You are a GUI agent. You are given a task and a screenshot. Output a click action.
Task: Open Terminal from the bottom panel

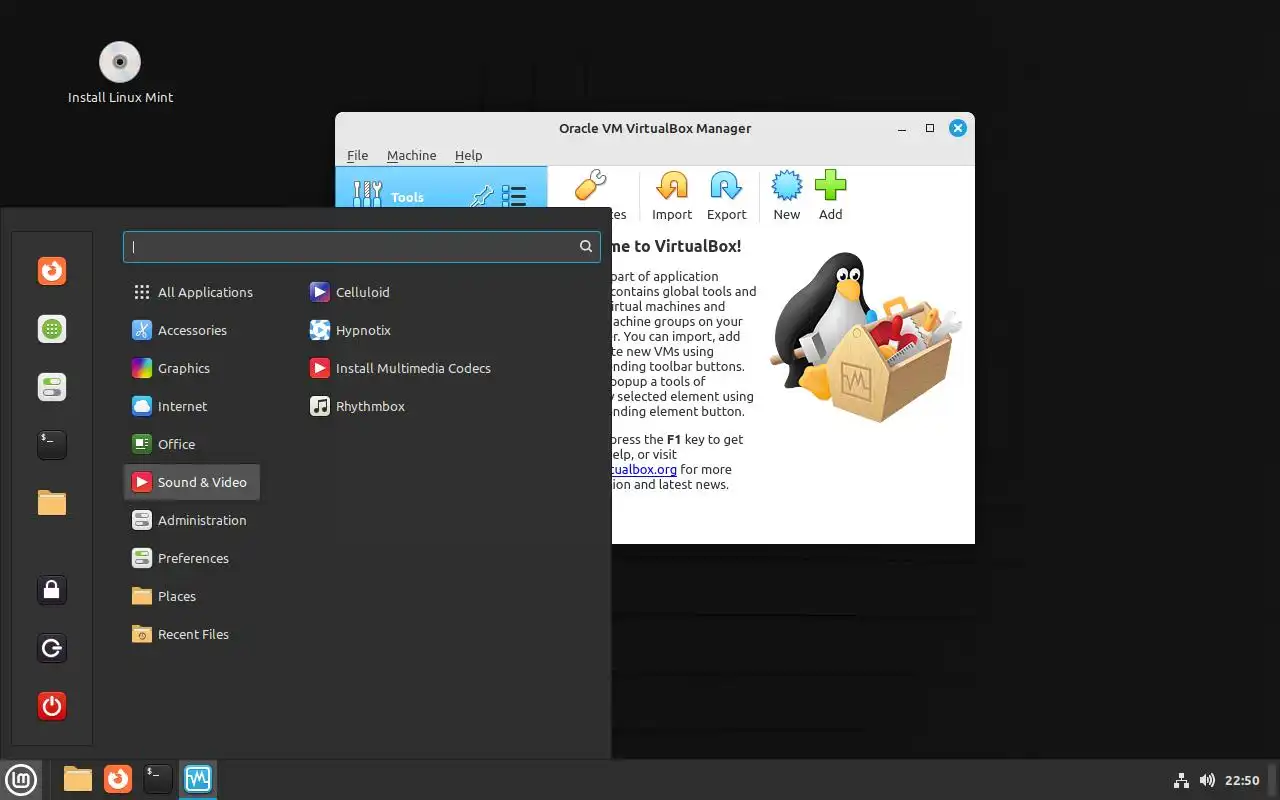(158, 779)
